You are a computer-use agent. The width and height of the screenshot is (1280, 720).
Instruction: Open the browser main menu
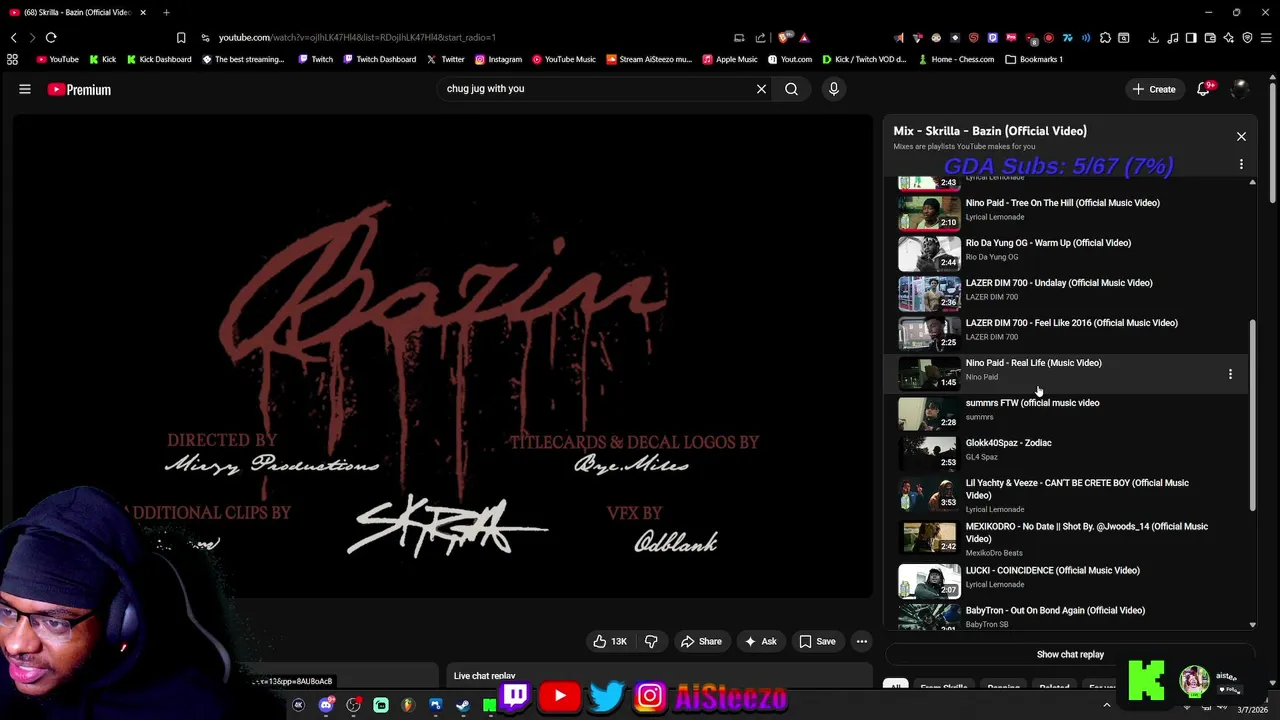click(x=1266, y=38)
